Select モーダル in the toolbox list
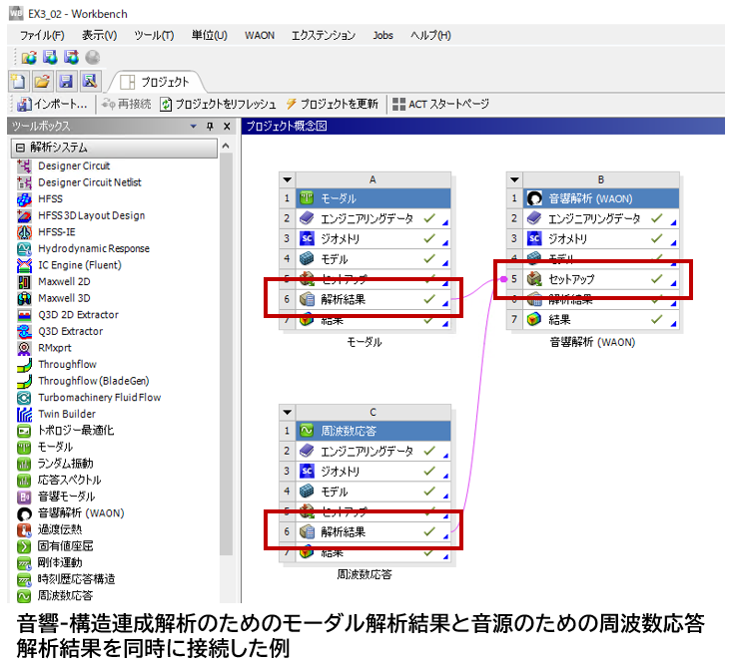The height and width of the screenshot is (663, 731). pos(55,447)
